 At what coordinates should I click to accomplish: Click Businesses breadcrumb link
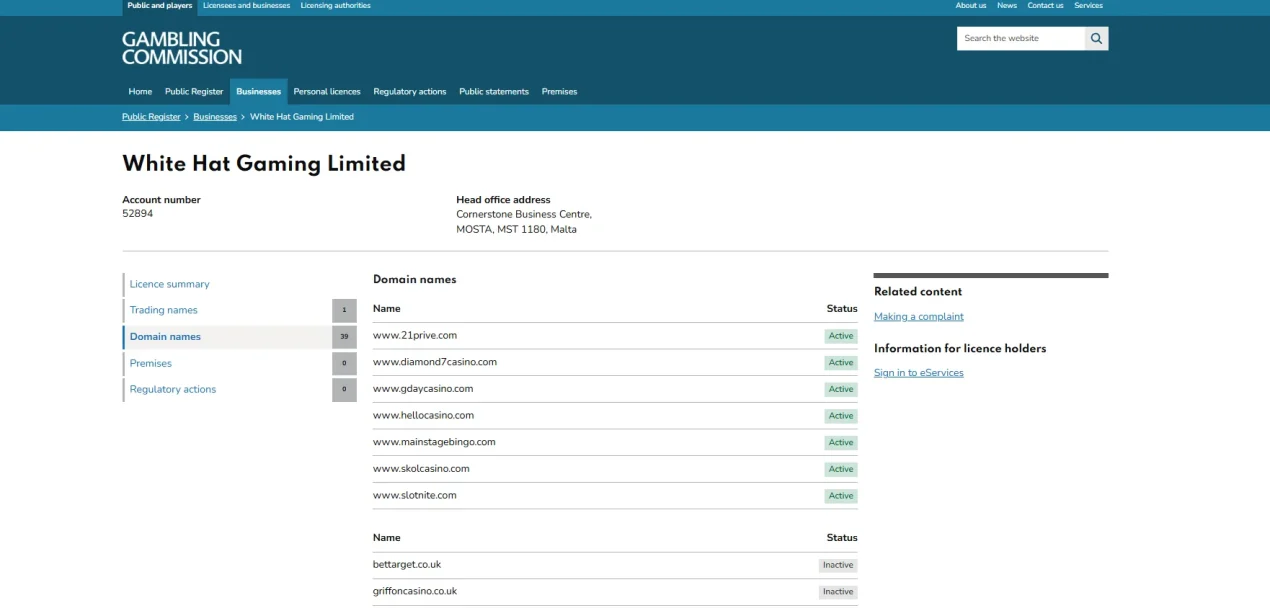pyautogui.click(x=215, y=117)
